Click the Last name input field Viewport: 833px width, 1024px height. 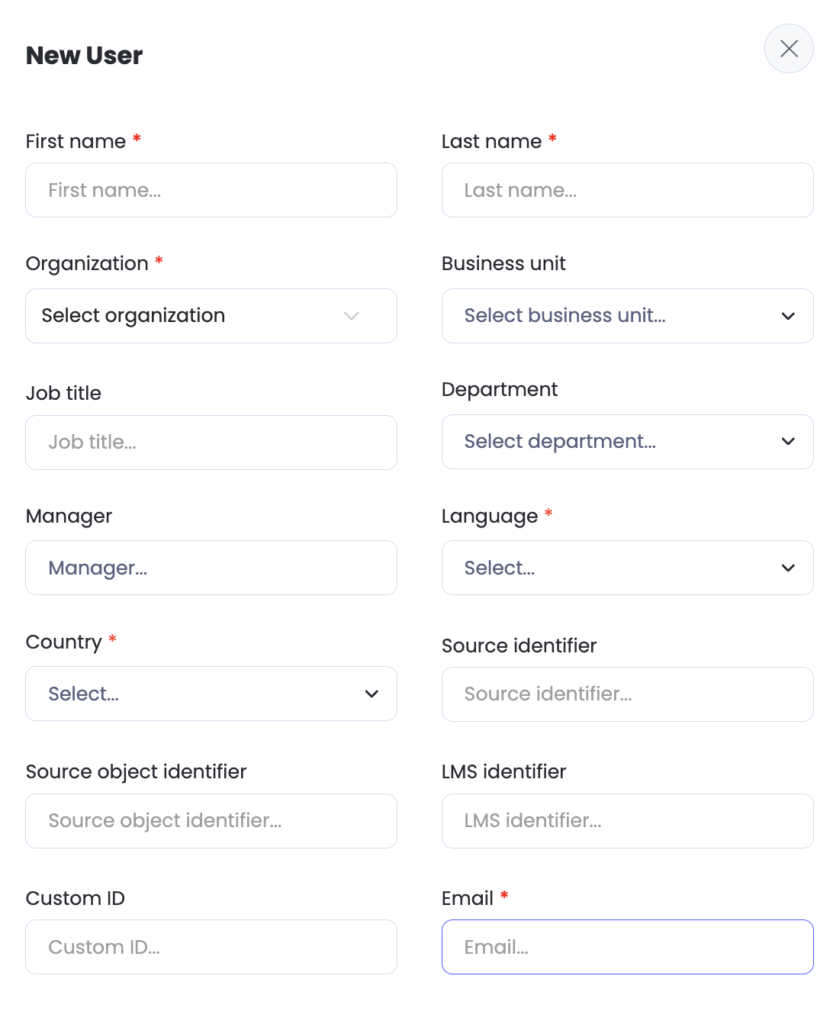tap(627, 190)
